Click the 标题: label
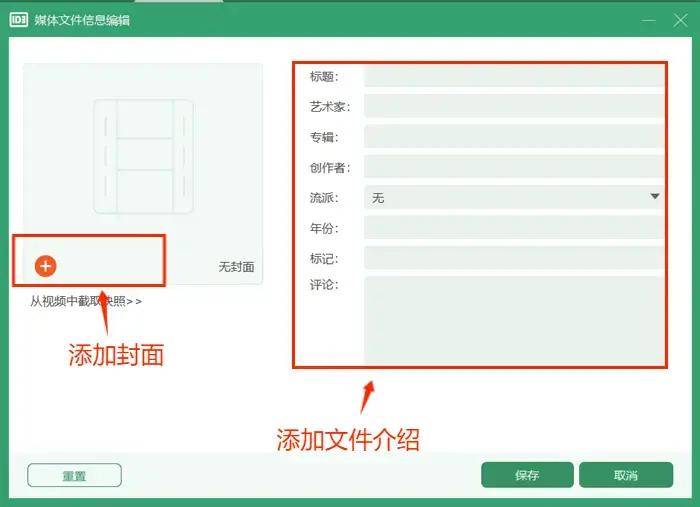Image resolution: width=700 pixels, height=507 pixels. [x=324, y=76]
